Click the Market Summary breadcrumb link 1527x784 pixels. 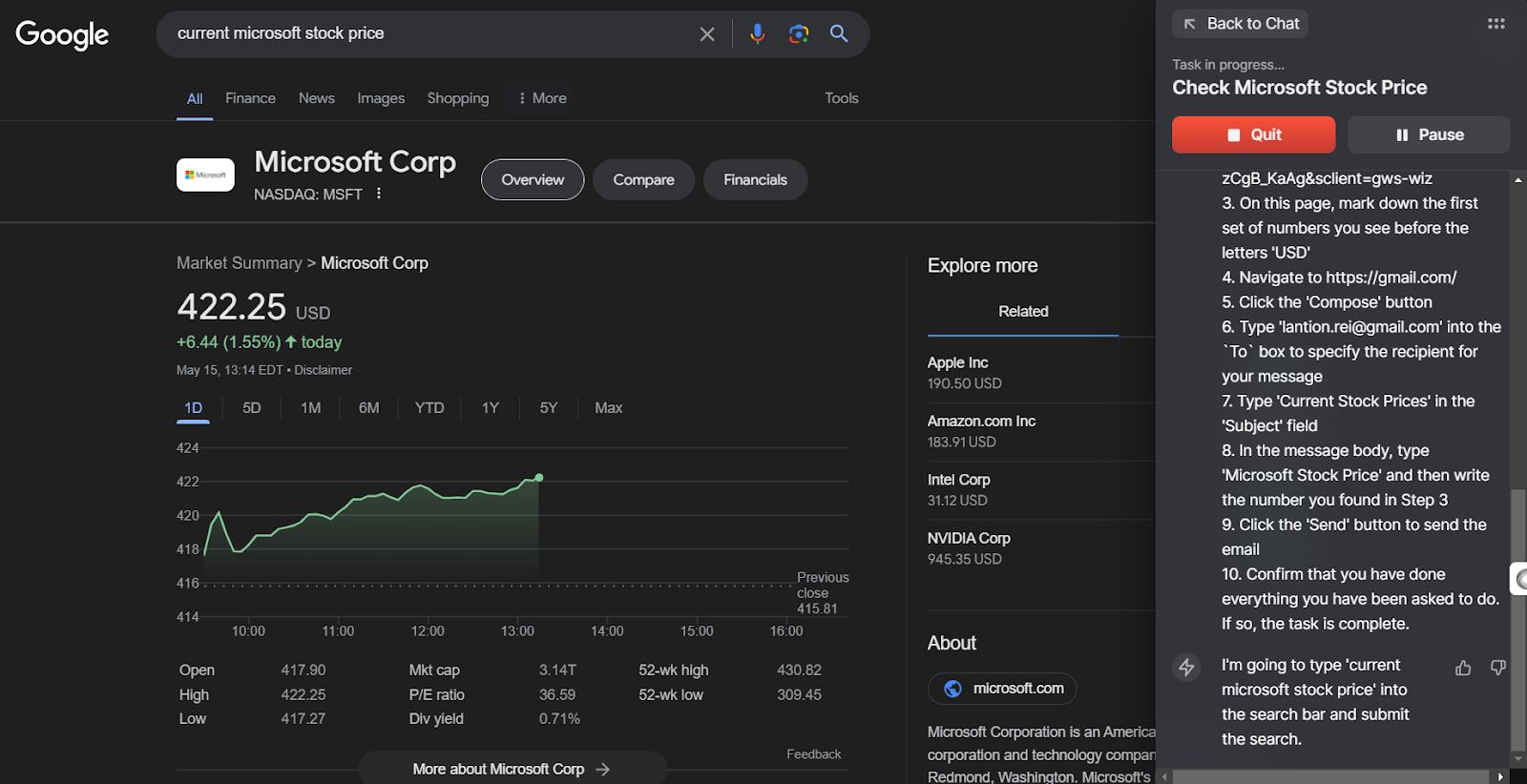(x=240, y=263)
